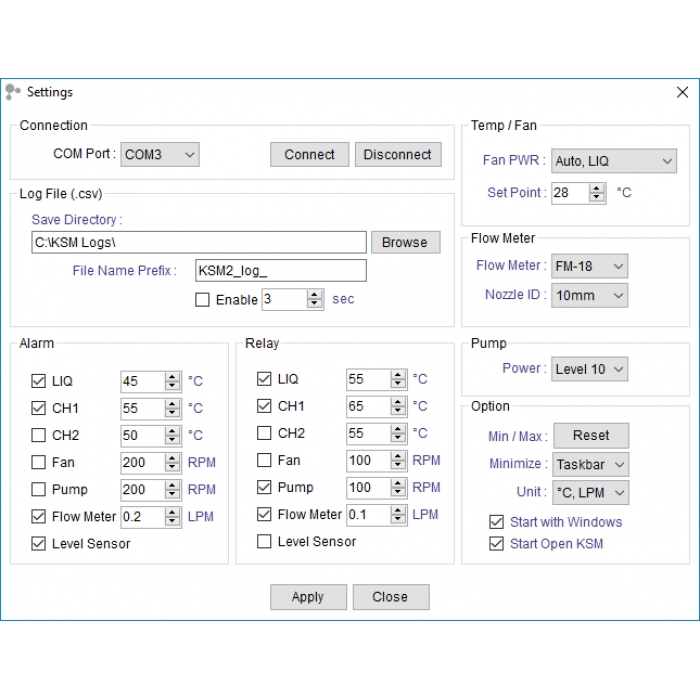
Task: Uncheck the Alarm LIQ checkbox
Action: [x=39, y=381]
